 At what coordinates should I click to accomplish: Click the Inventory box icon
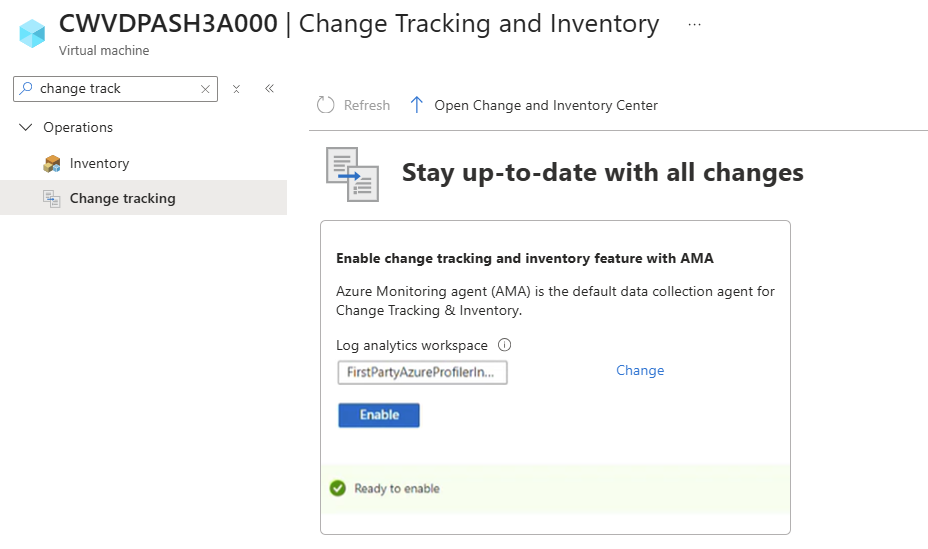point(52,164)
